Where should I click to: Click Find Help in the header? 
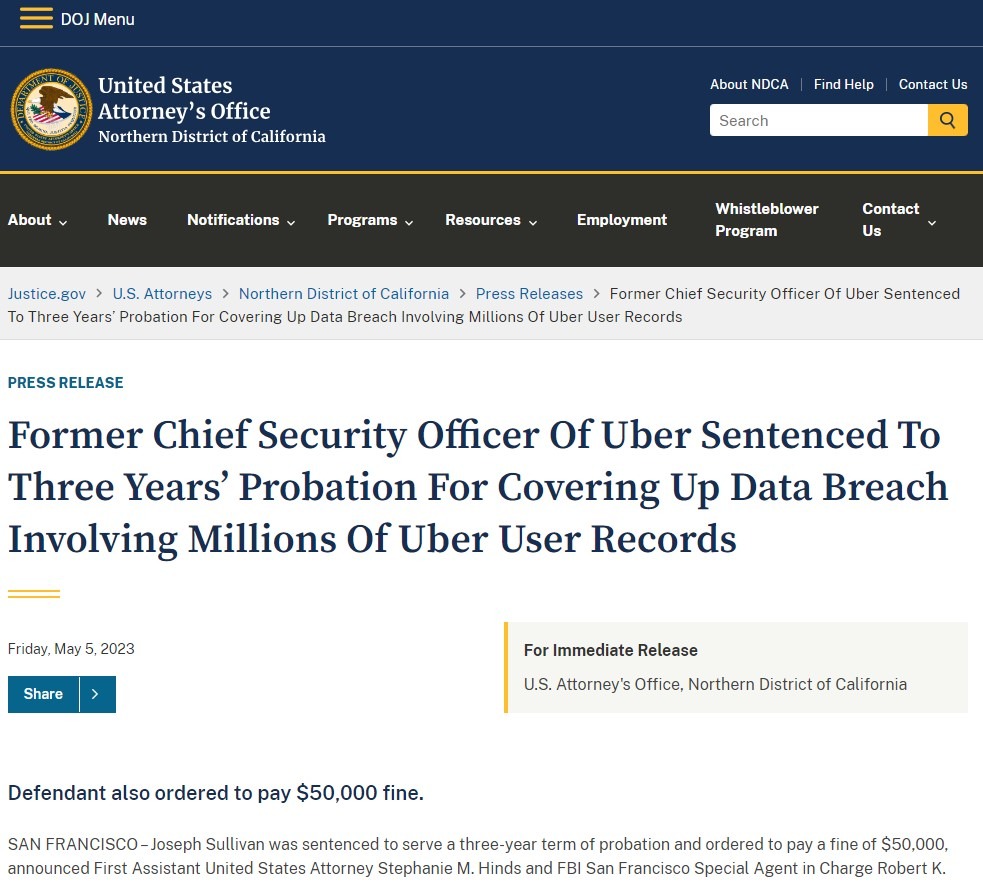tap(843, 84)
